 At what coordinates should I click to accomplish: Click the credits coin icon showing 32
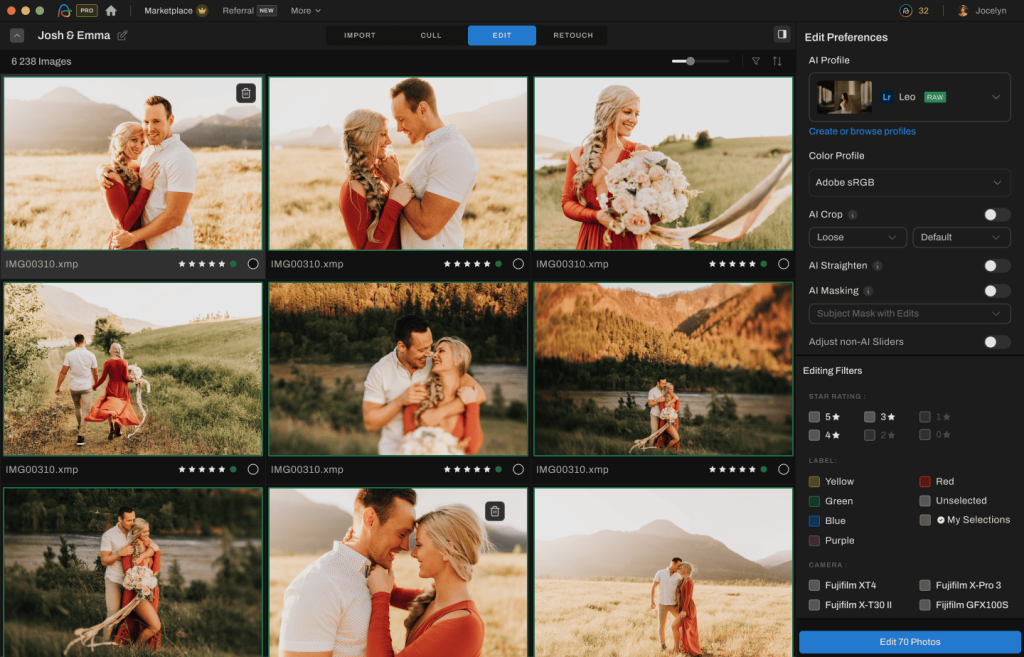[906, 11]
